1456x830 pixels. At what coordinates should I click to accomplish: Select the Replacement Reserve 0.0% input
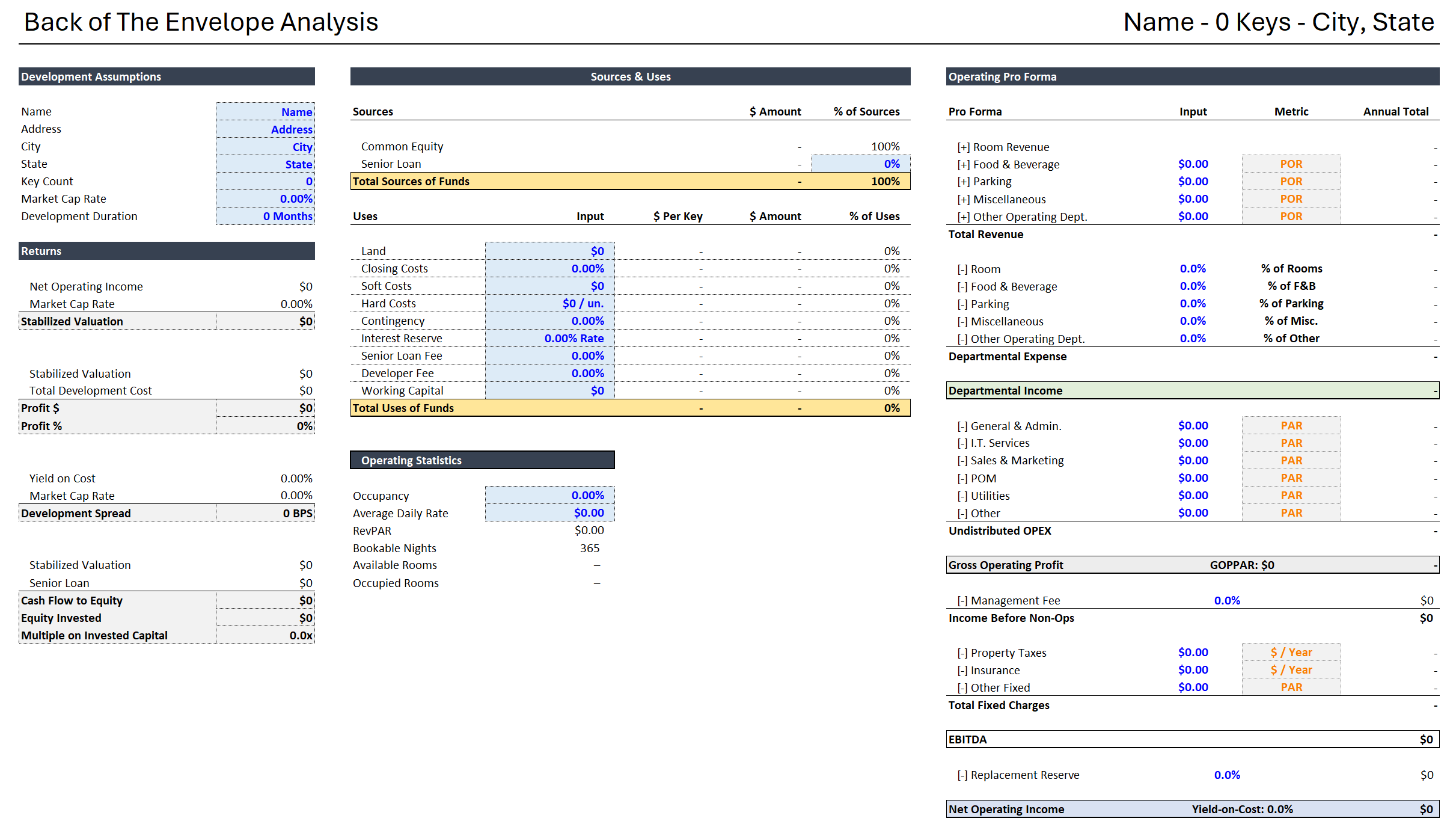coord(1227,775)
